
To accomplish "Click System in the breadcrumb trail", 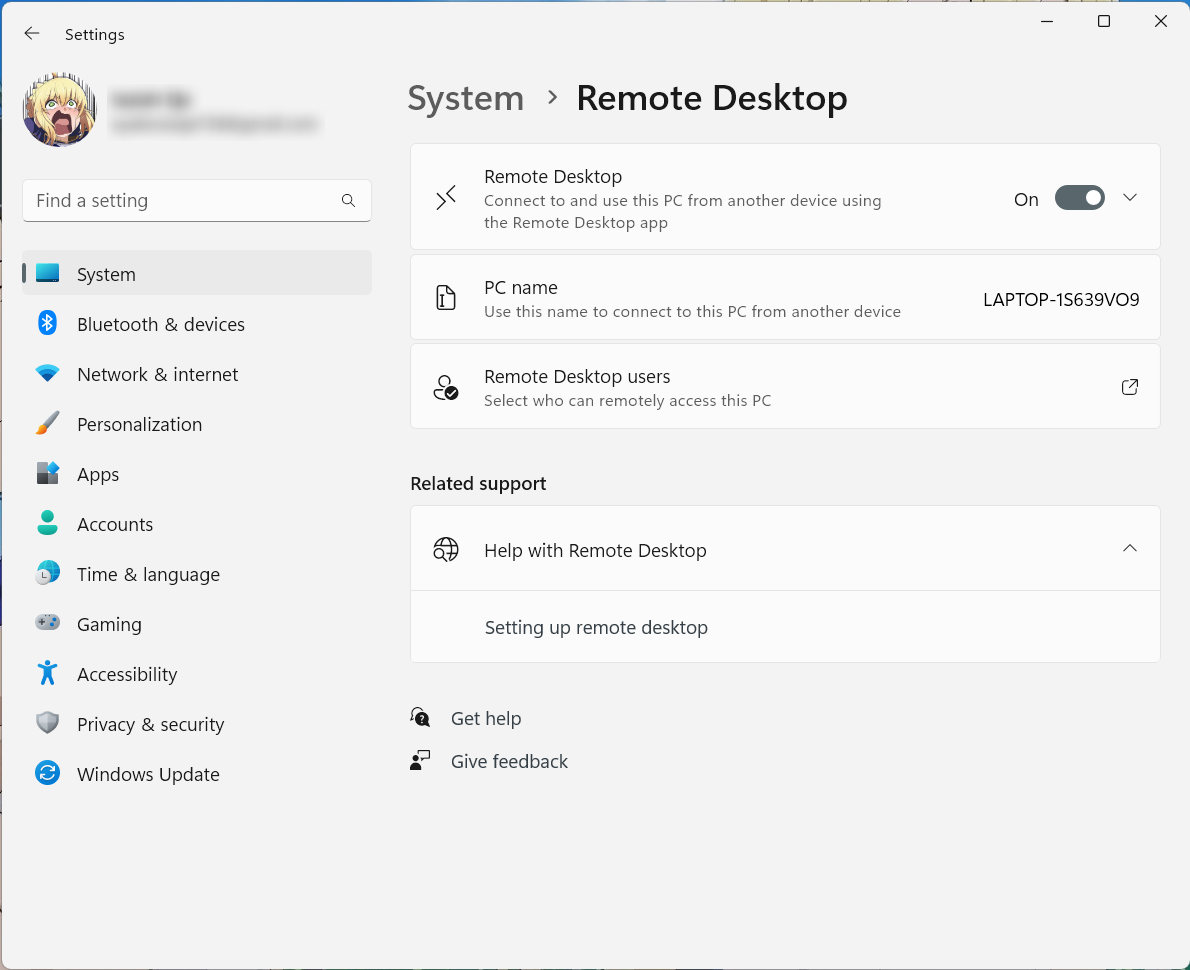I will pyautogui.click(x=465, y=98).
